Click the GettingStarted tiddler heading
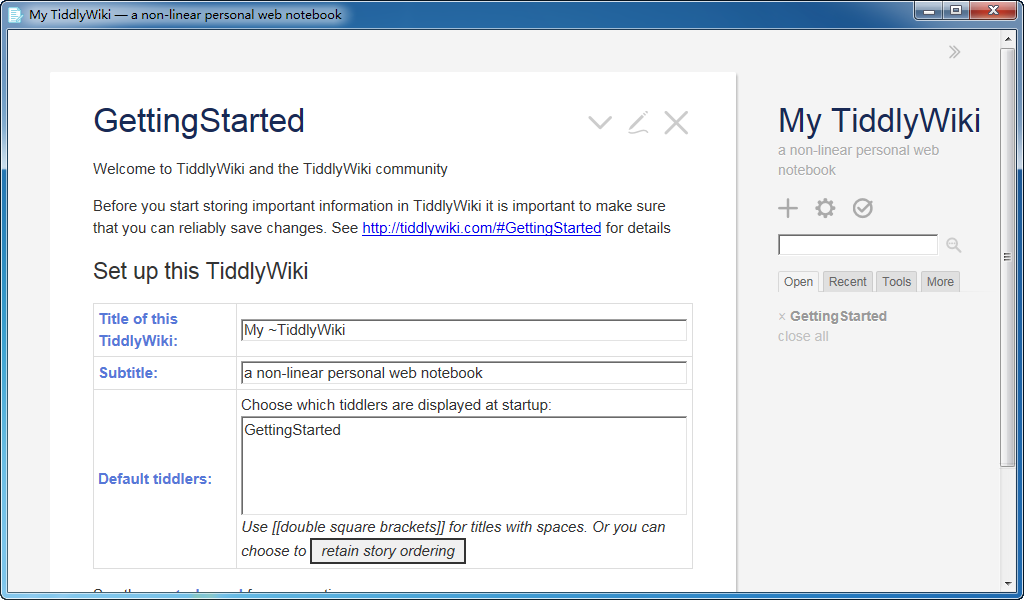1024x600 pixels. 199,121
